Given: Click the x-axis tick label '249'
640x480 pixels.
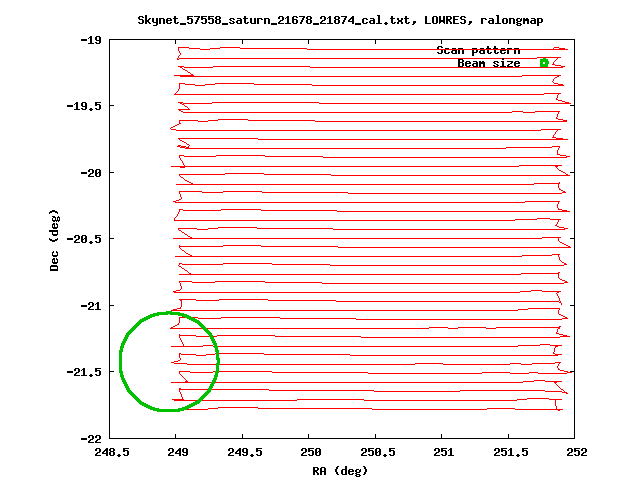Looking at the screenshot, I should point(178,452).
